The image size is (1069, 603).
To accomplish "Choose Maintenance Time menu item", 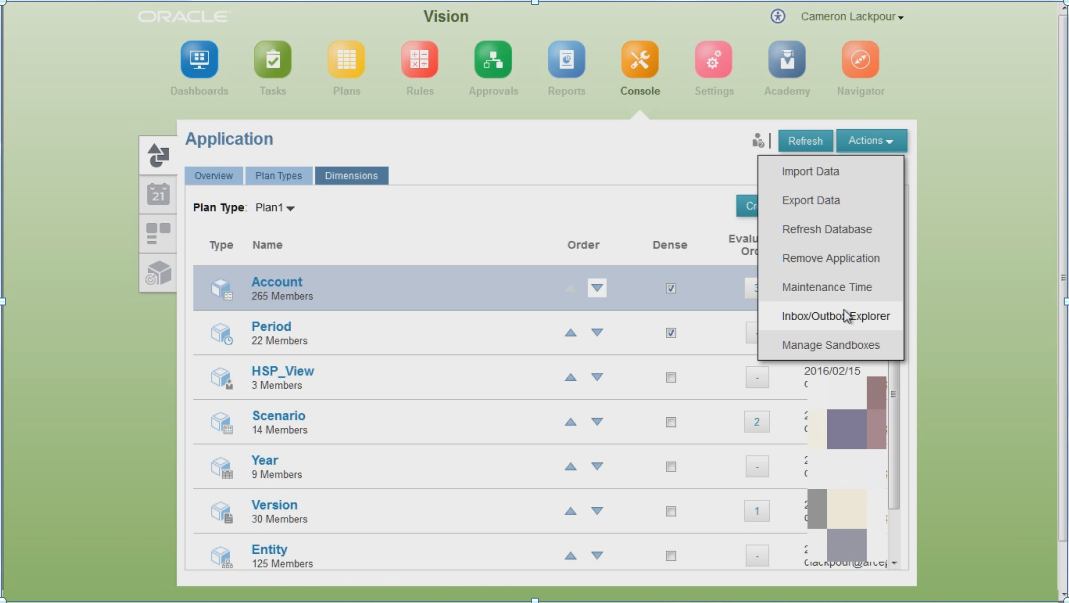I will 830,287.
